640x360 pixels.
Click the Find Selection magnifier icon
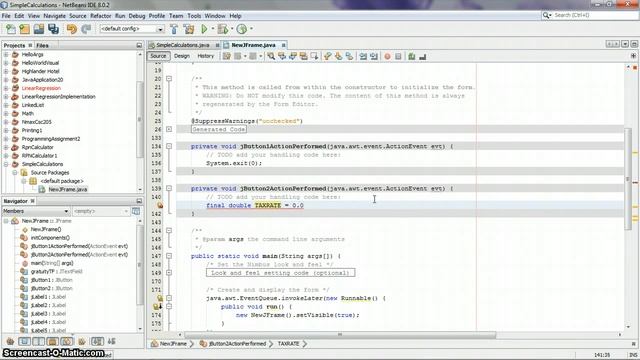tap(271, 56)
